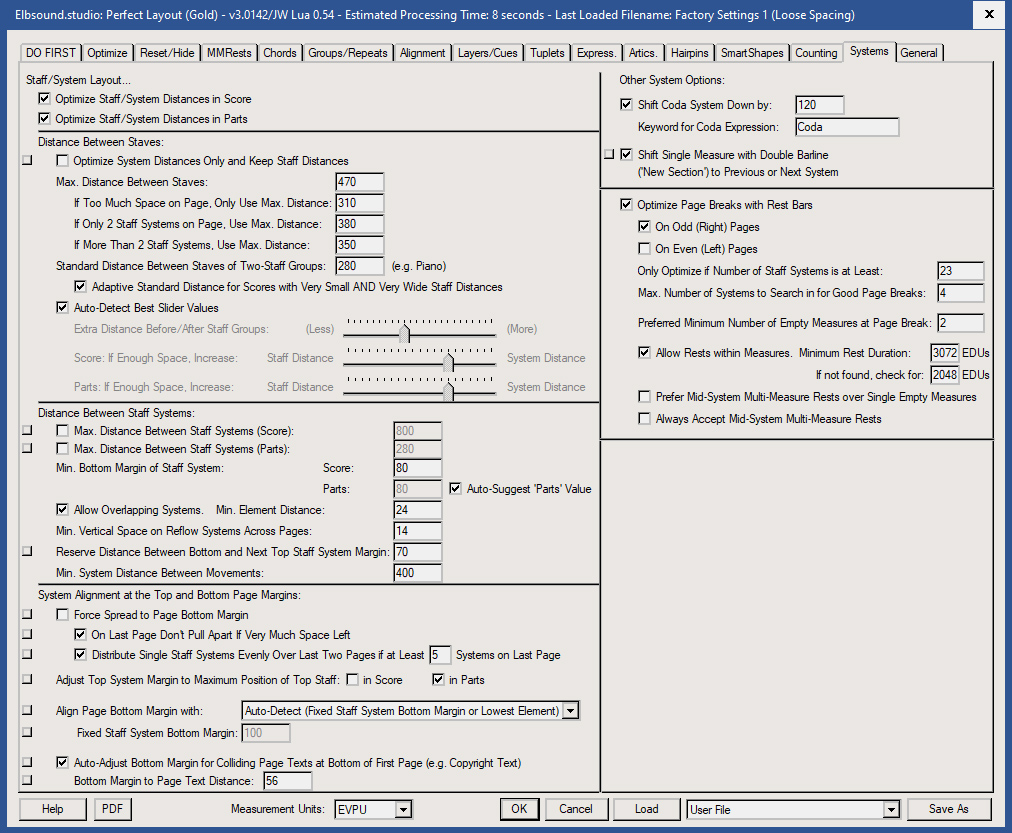Click the Save As button
Image resolution: width=1012 pixels, height=833 pixels.
pyautogui.click(x=948, y=809)
